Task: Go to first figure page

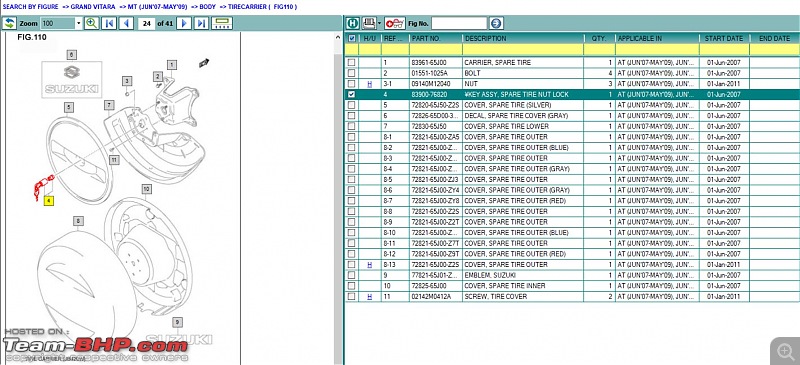Action: (109, 23)
